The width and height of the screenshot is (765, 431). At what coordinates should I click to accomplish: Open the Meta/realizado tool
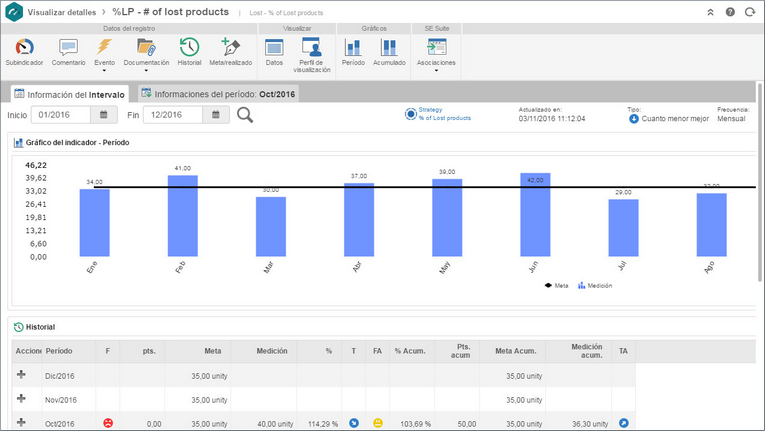point(230,52)
